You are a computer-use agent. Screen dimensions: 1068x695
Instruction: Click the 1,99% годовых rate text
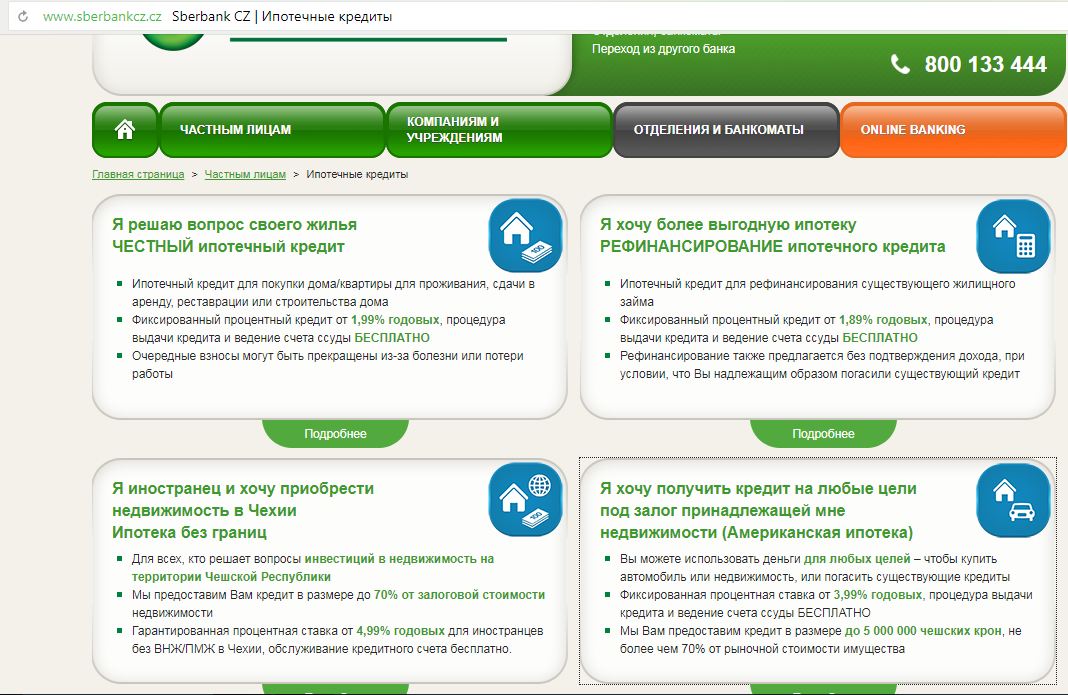tap(395, 320)
